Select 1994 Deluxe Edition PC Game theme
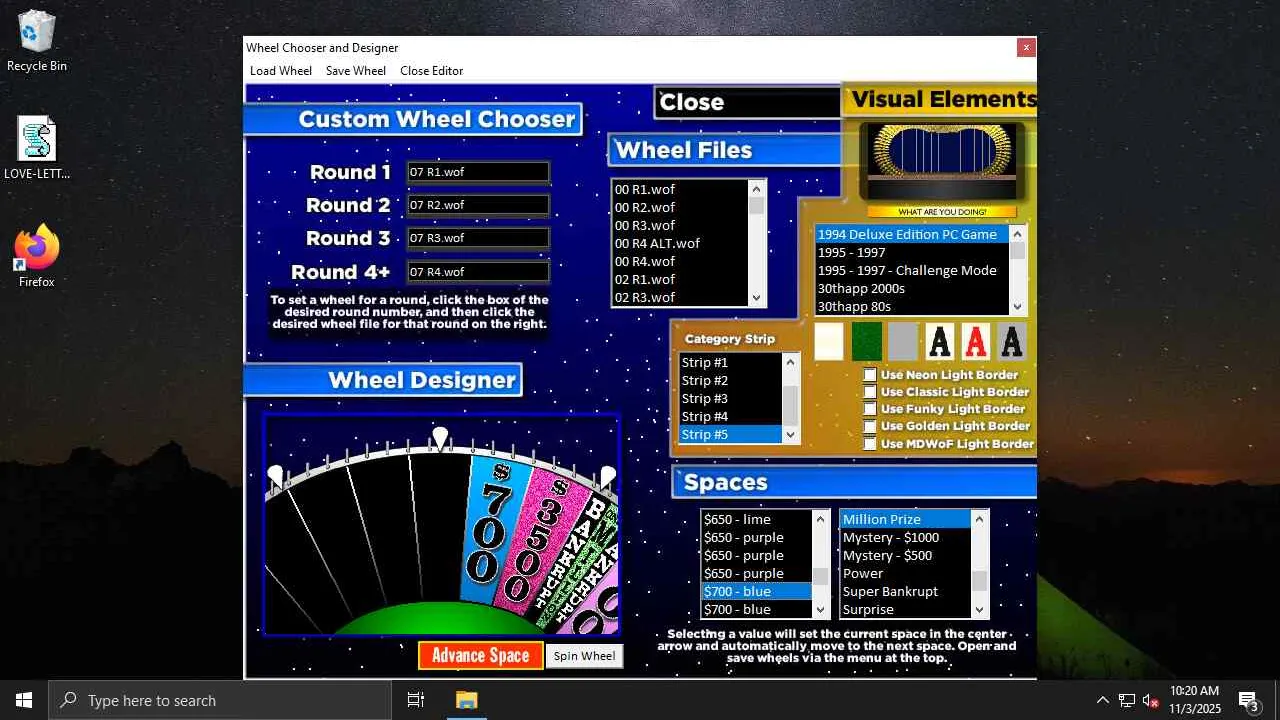The height and width of the screenshot is (720, 1280). pyautogui.click(x=912, y=234)
